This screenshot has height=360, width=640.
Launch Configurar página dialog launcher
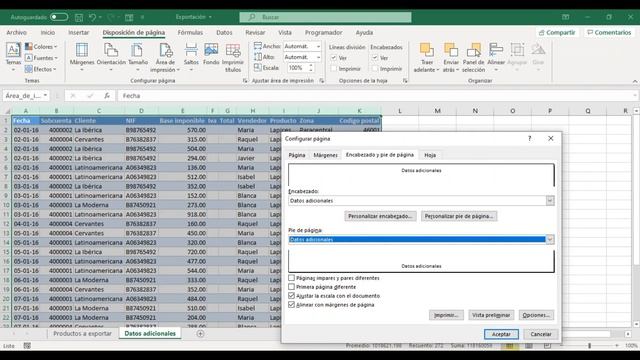(x=245, y=81)
